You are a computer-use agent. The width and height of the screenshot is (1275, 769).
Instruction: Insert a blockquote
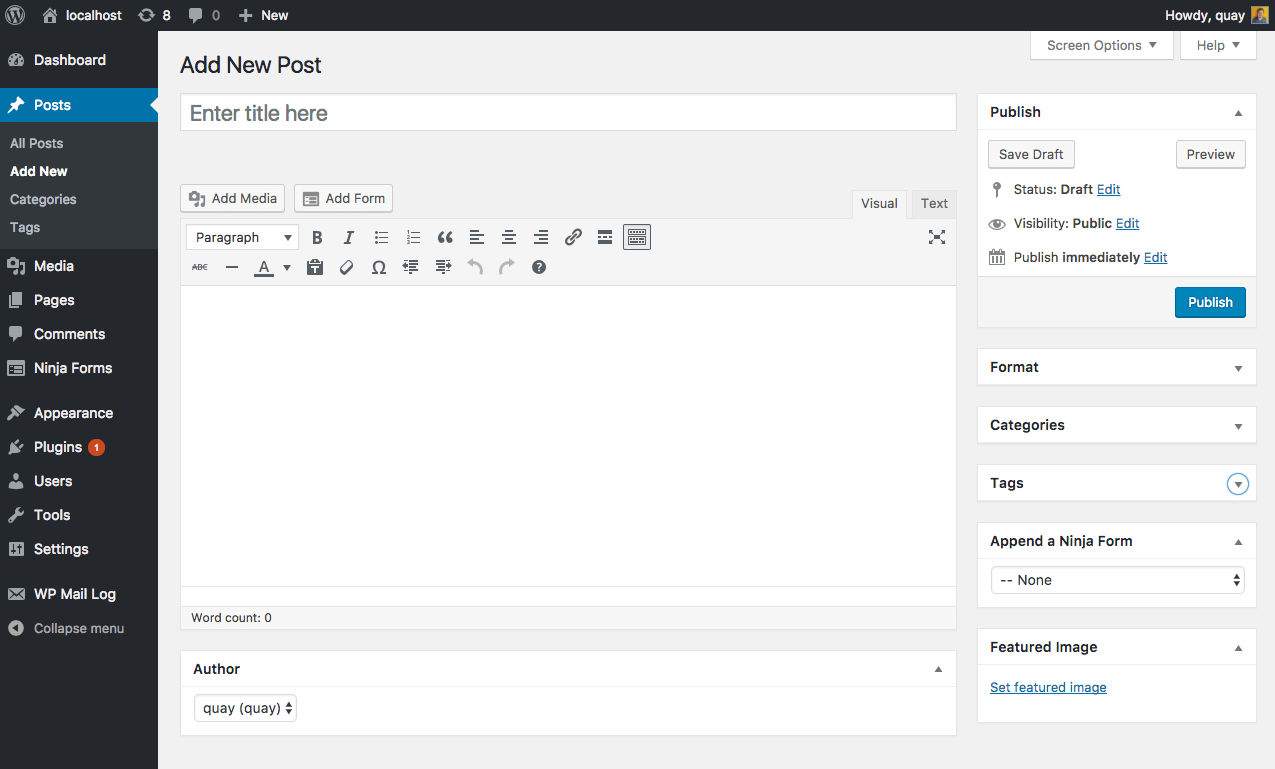pos(445,238)
